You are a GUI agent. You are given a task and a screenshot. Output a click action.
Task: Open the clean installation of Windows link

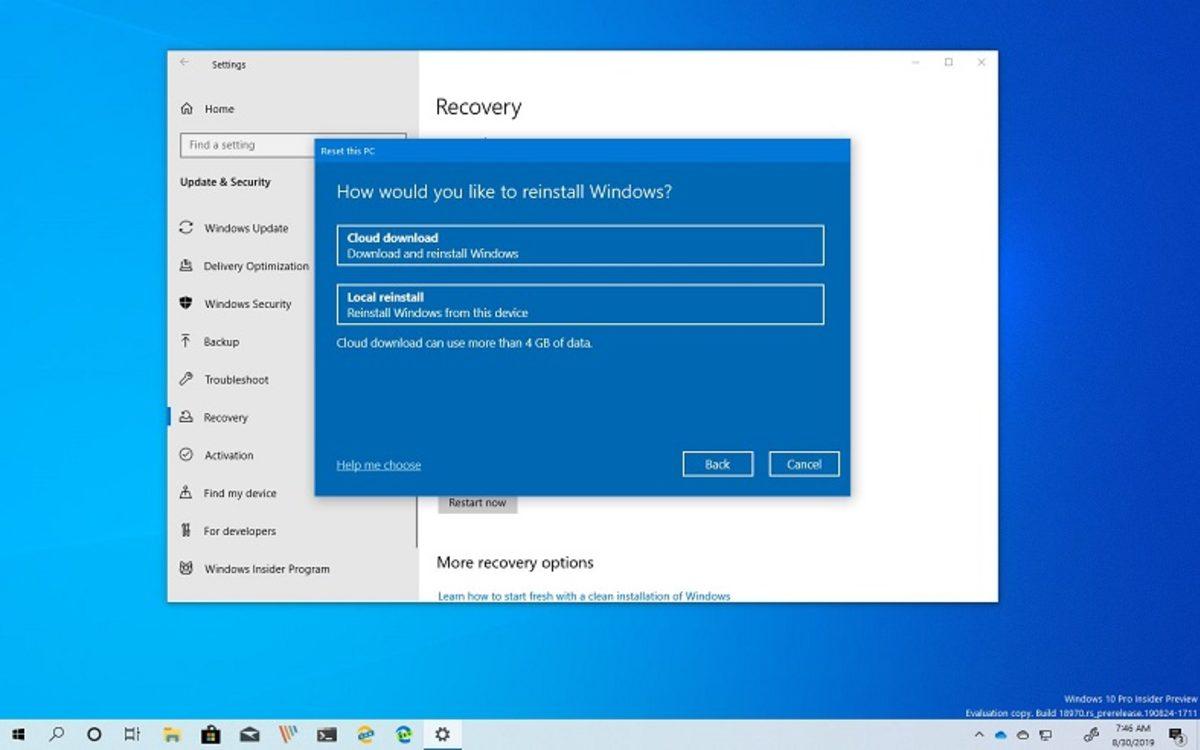pyautogui.click(x=583, y=595)
